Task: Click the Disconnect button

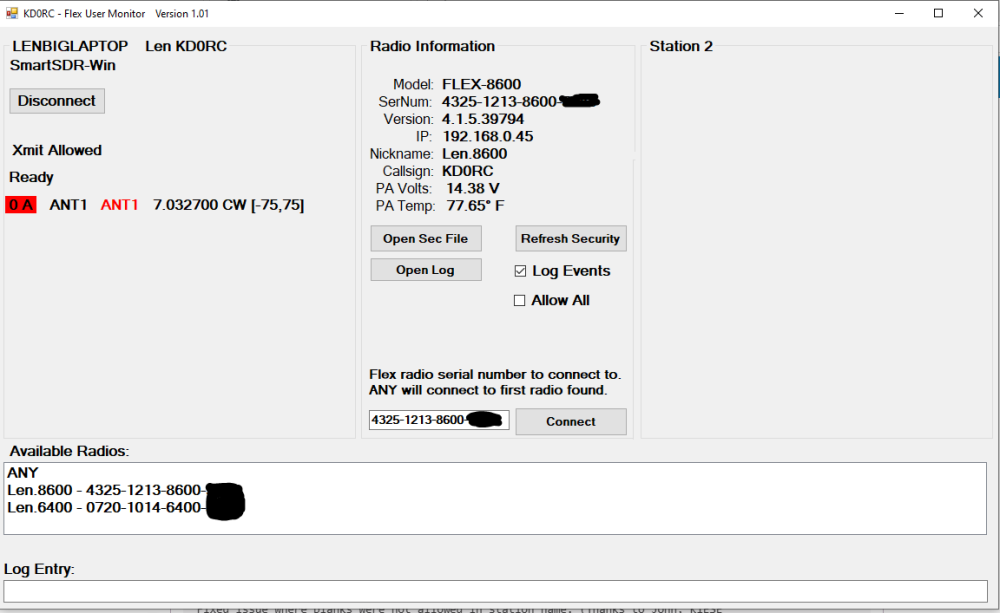Action: click(x=57, y=101)
